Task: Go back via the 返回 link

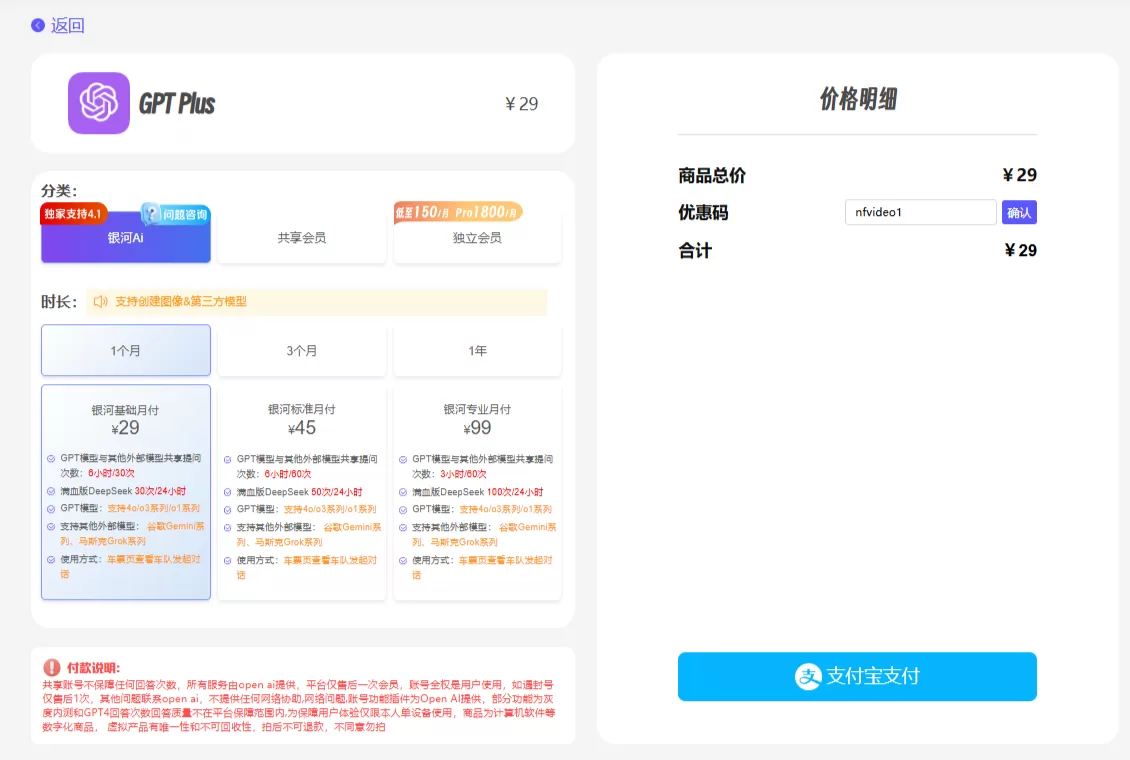Action: pos(68,26)
